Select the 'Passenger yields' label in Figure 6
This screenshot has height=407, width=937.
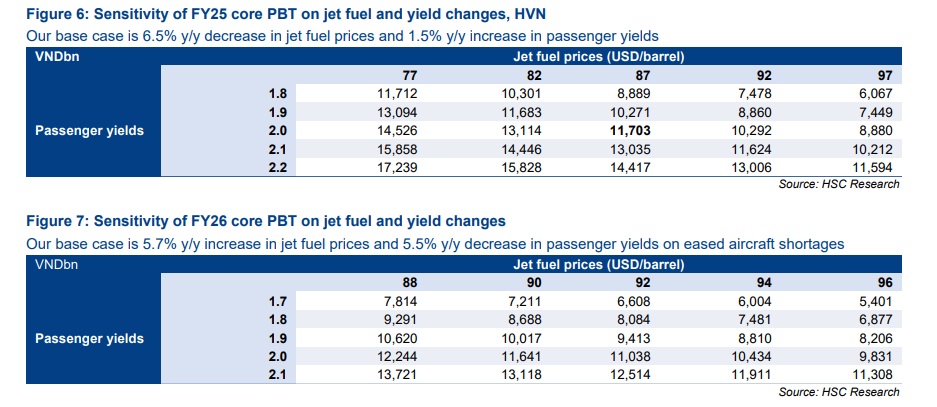tap(89, 130)
